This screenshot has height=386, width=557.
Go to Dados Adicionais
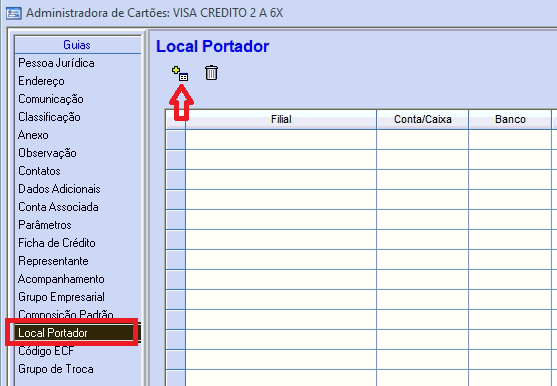click(x=59, y=189)
